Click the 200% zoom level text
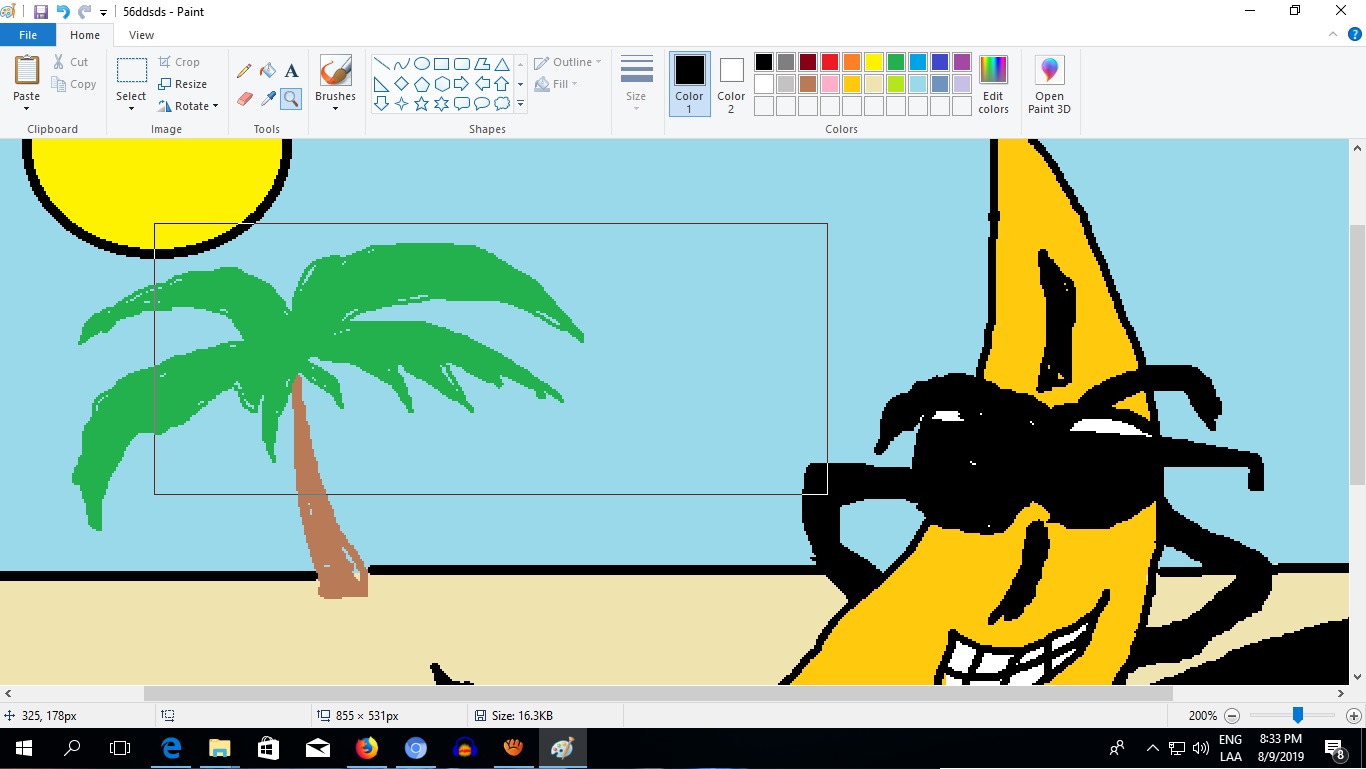 [1202, 716]
